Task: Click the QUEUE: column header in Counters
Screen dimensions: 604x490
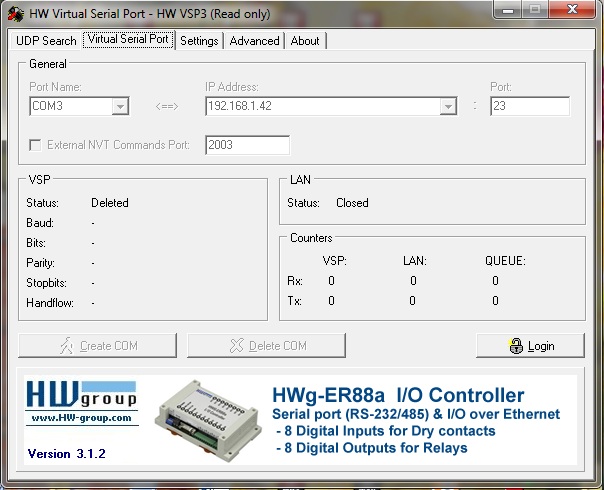Action: tap(505, 261)
